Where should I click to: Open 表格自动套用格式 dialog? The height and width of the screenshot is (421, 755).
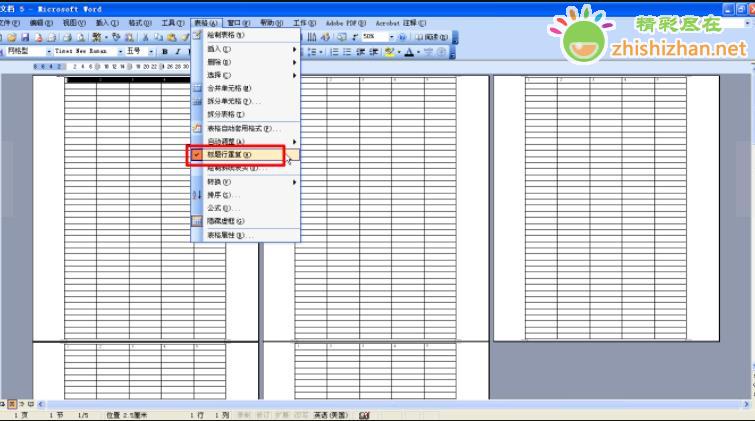(x=246, y=129)
